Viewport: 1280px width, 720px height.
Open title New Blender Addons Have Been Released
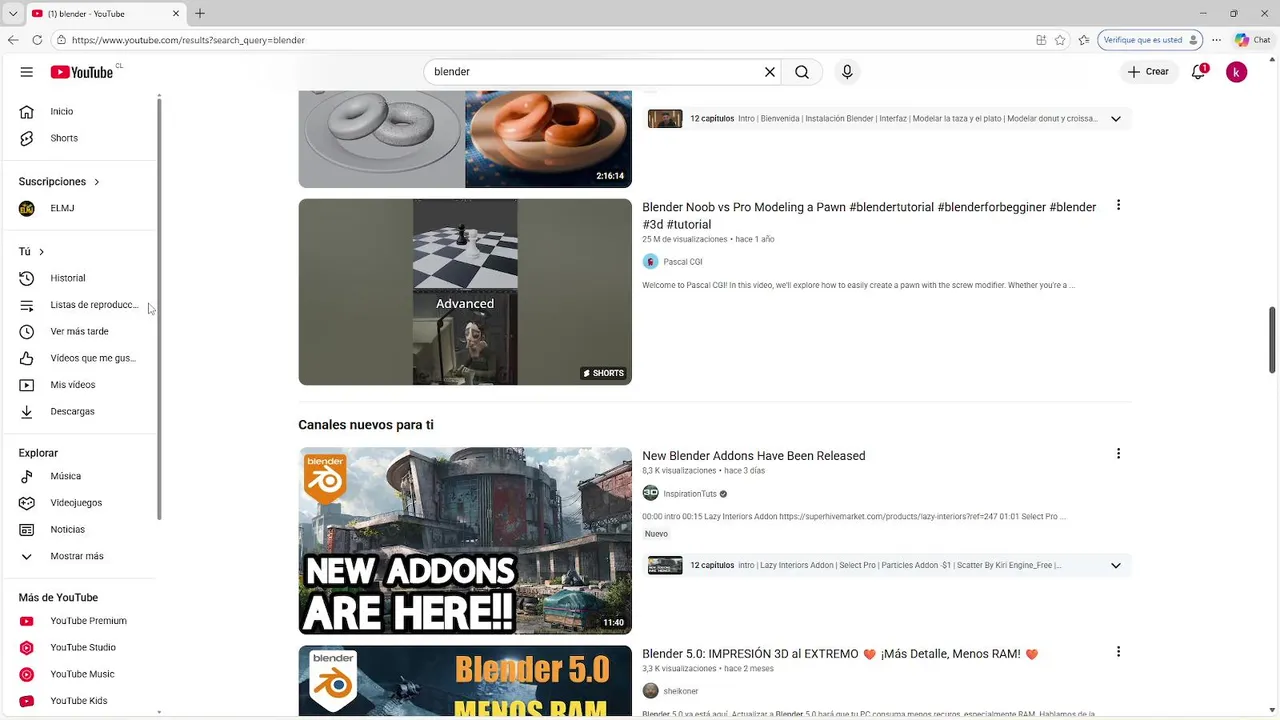point(754,456)
